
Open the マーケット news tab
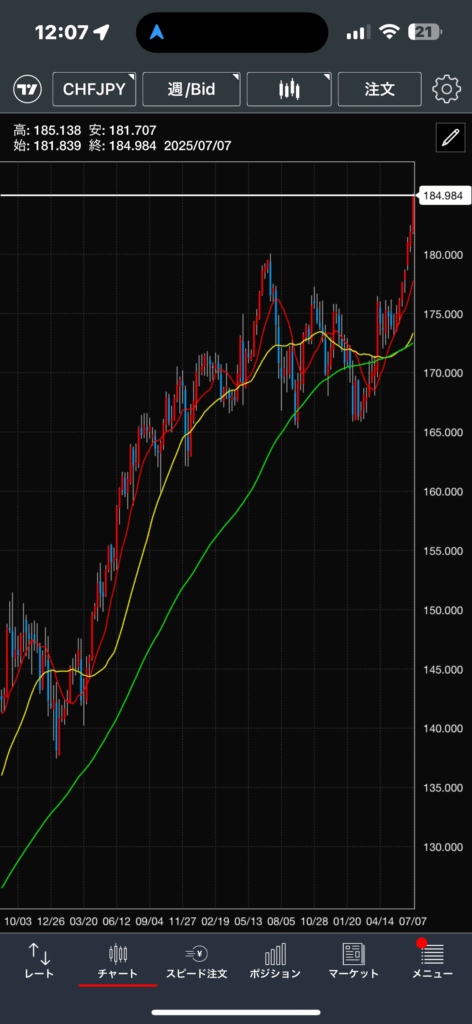click(x=353, y=961)
